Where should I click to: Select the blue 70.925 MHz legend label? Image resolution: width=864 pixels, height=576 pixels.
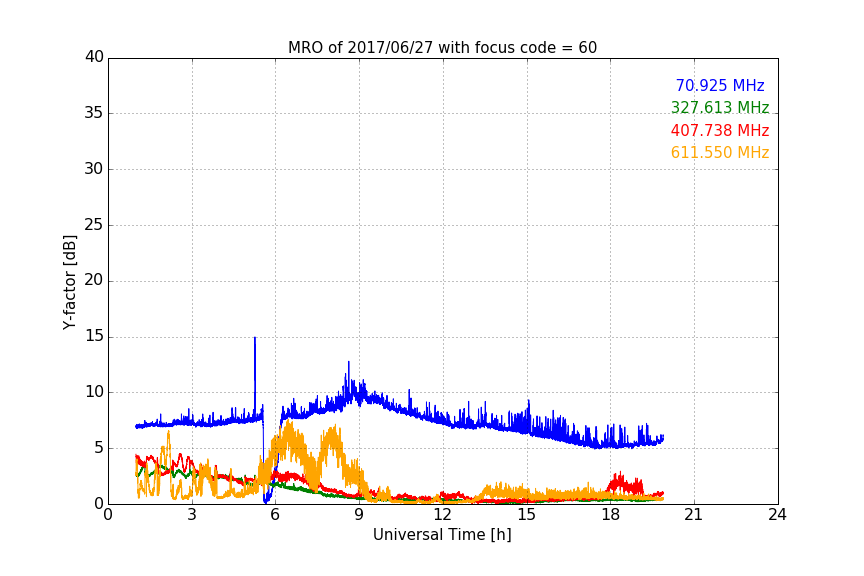click(720, 85)
